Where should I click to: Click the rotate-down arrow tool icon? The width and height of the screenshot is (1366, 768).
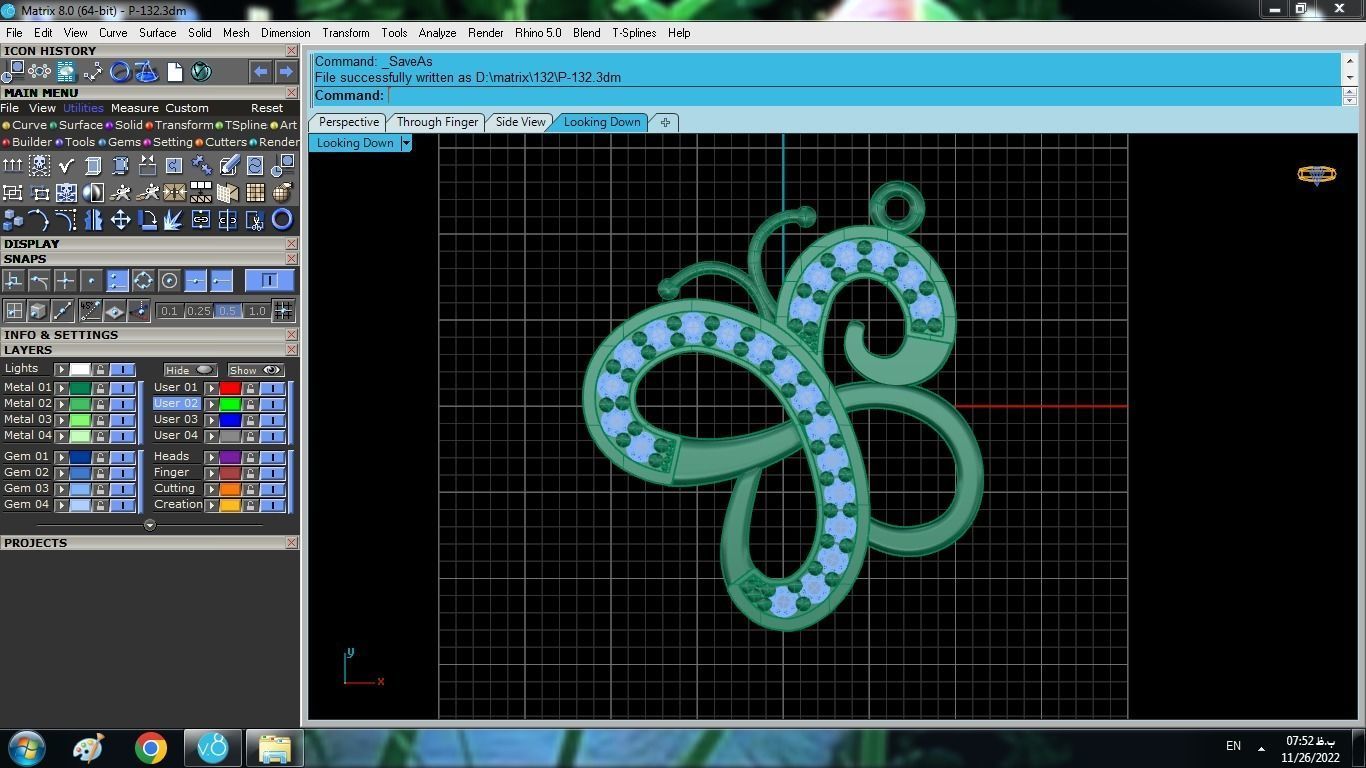coord(148,220)
